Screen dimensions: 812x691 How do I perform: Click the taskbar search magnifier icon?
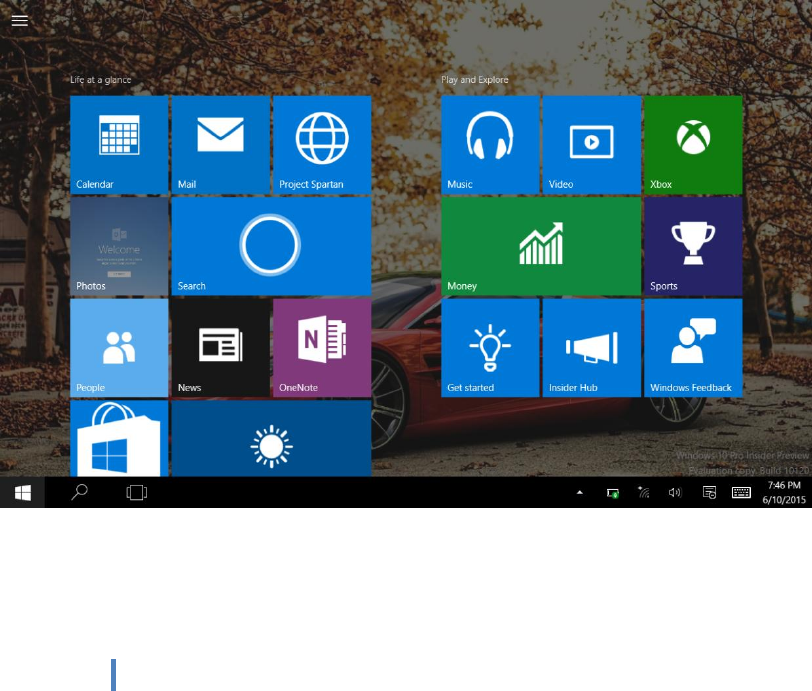click(79, 492)
